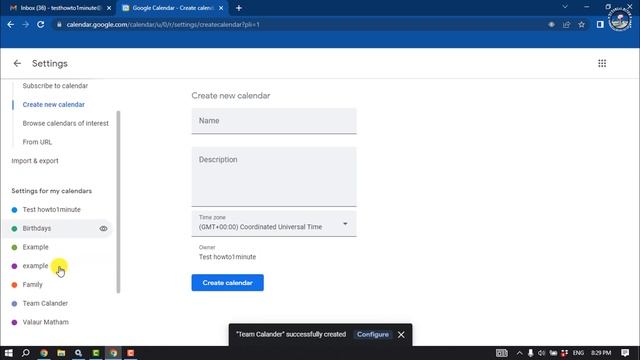Open File Explorer from the taskbar
Screen dimensions: 640x360
click(61, 353)
